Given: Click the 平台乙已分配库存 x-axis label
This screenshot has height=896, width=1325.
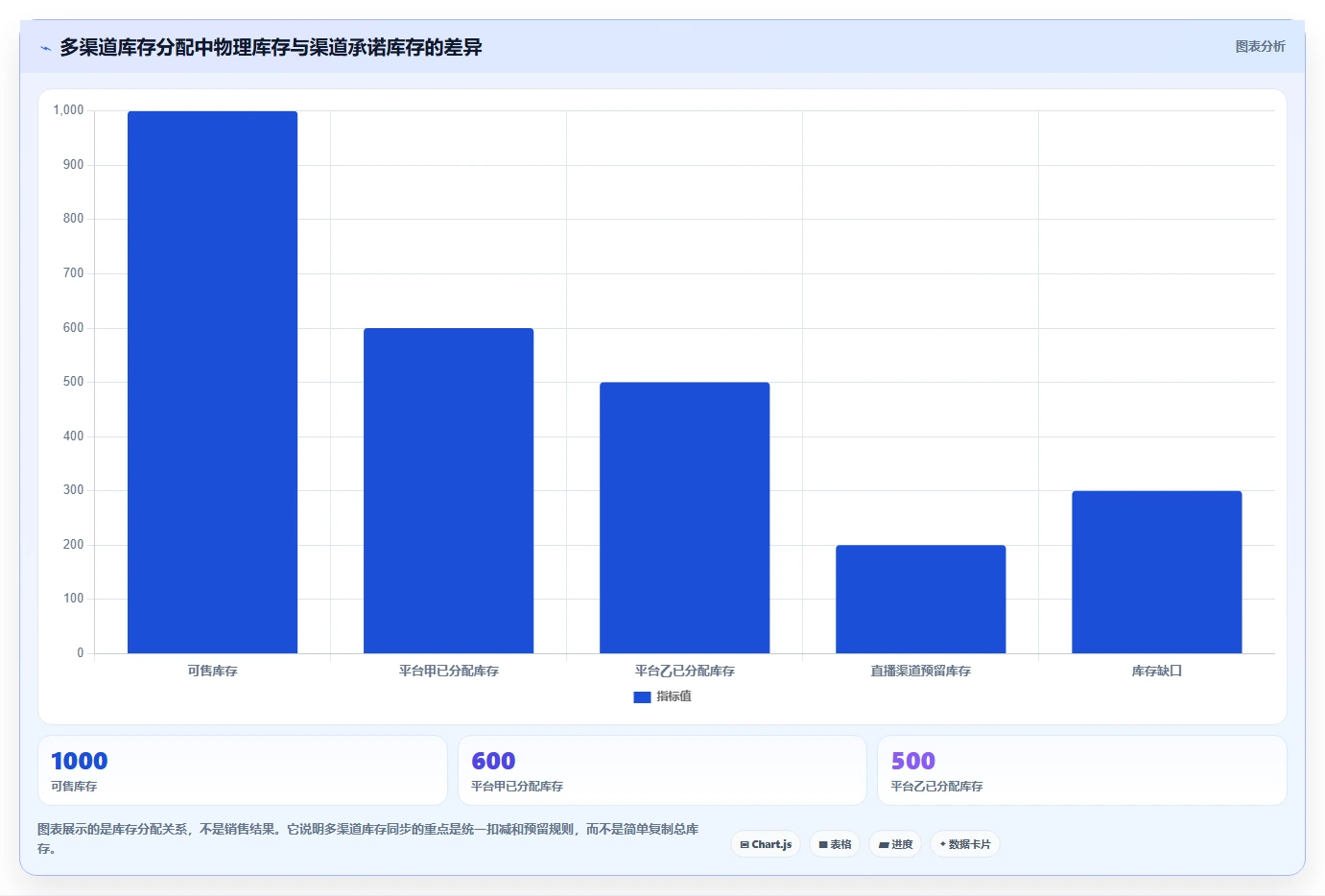Looking at the screenshot, I should tap(684, 671).
